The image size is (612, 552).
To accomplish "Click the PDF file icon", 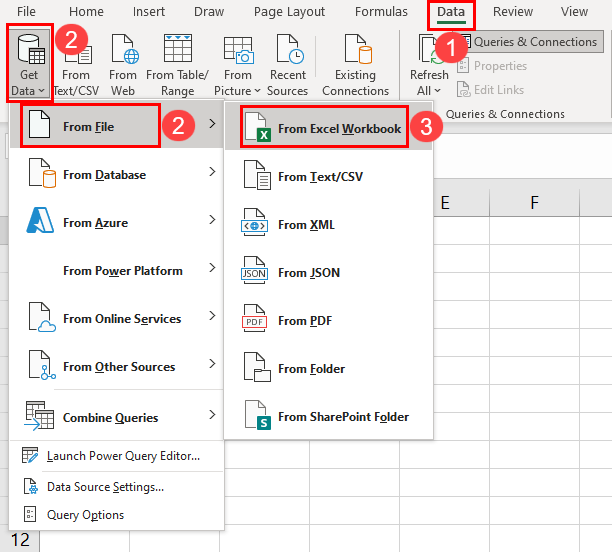I will (254, 318).
